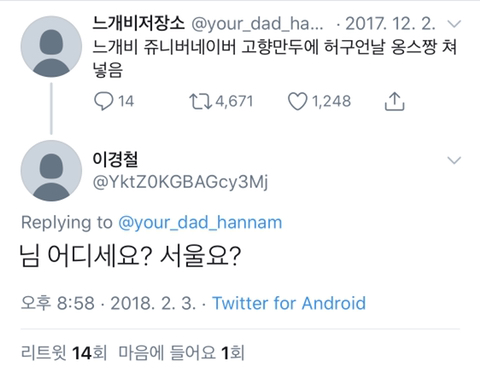The image size is (480, 372).
Task: Open the 오후 8:58 · 2018. 2. 3. timestamp
Action: pyautogui.click(x=108, y=303)
